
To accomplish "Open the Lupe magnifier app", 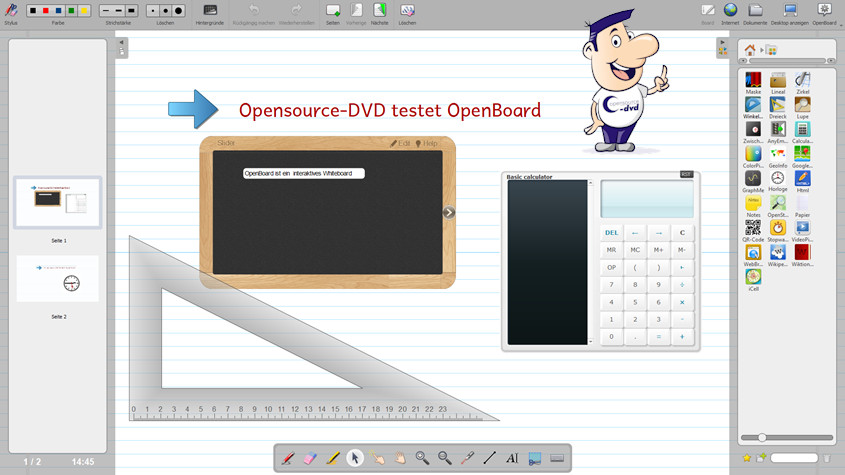I will click(802, 106).
